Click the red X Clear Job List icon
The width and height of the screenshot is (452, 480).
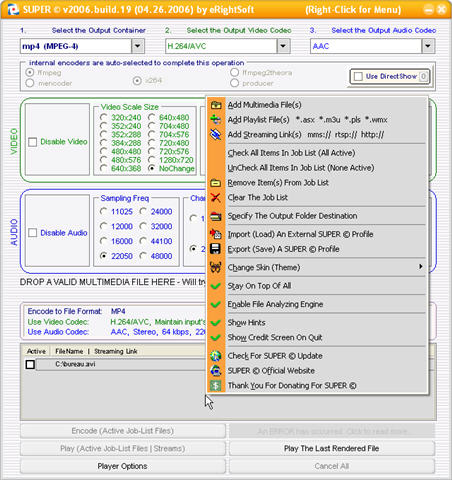pyautogui.click(x=216, y=198)
